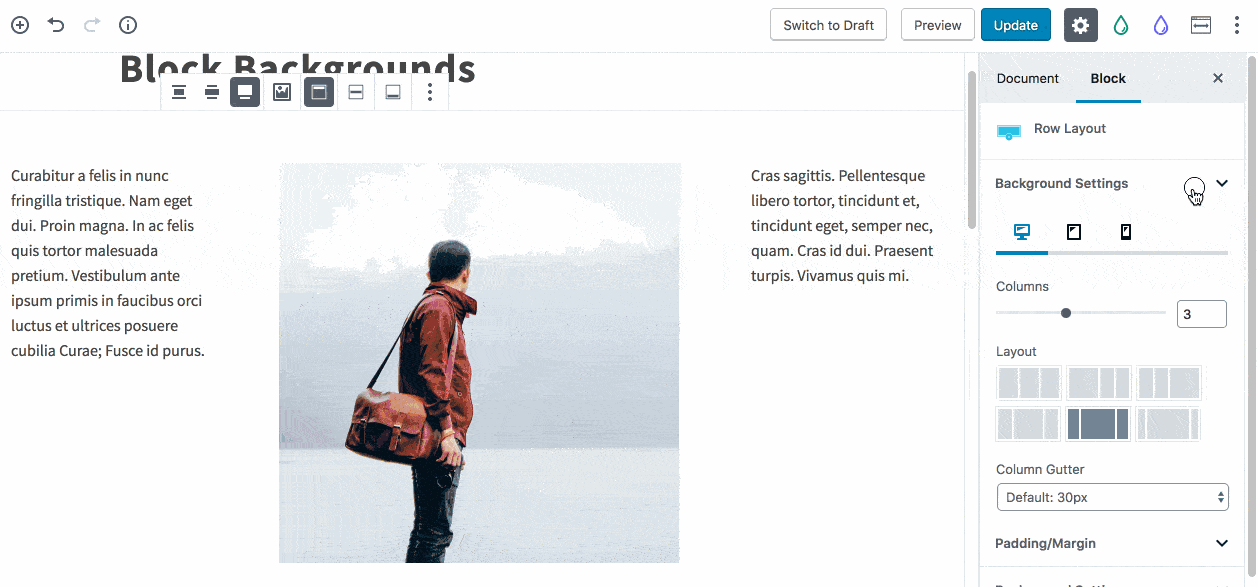Switch to the Document tab
Screen dimensions: 1258x587
pyautogui.click(x=1028, y=78)
